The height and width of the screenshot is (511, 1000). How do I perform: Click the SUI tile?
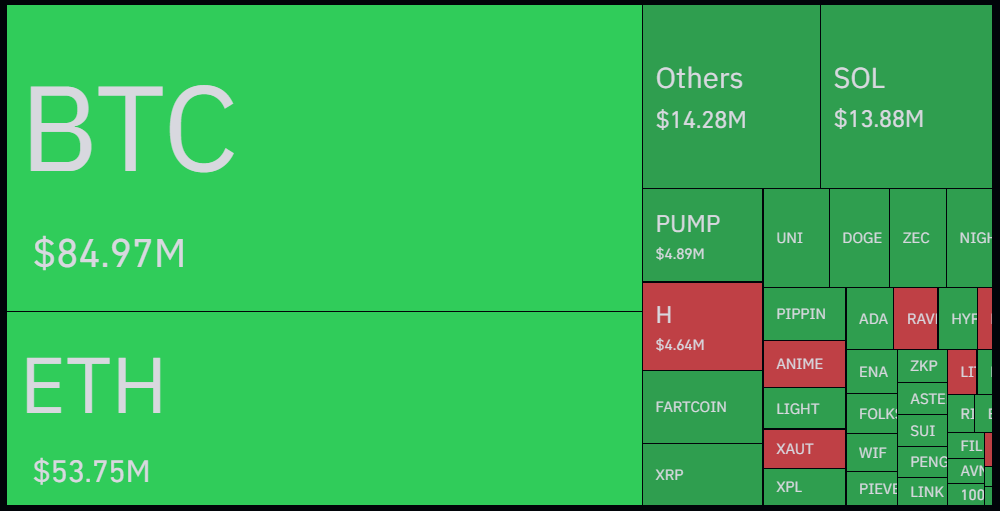click(x=922, y=431)
